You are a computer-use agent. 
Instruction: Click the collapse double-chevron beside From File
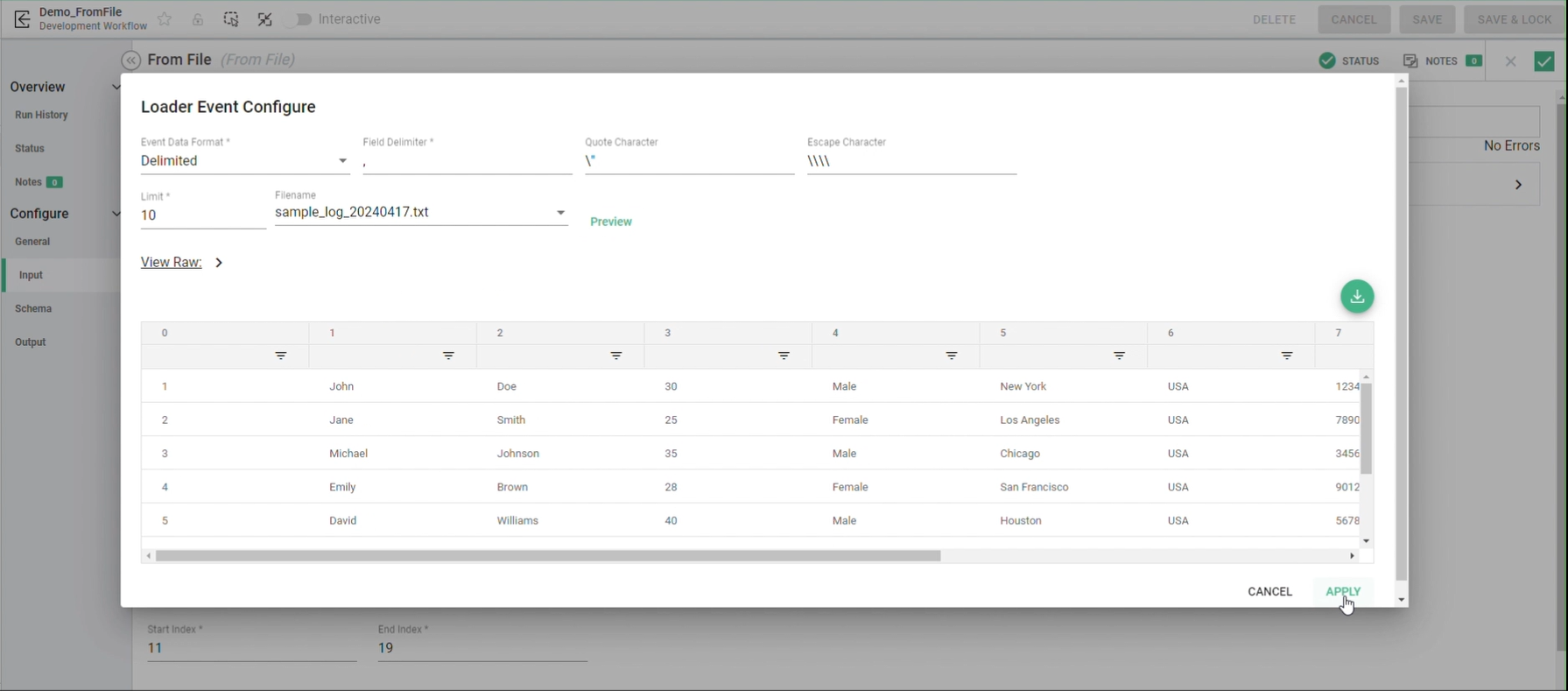(131, 60)
